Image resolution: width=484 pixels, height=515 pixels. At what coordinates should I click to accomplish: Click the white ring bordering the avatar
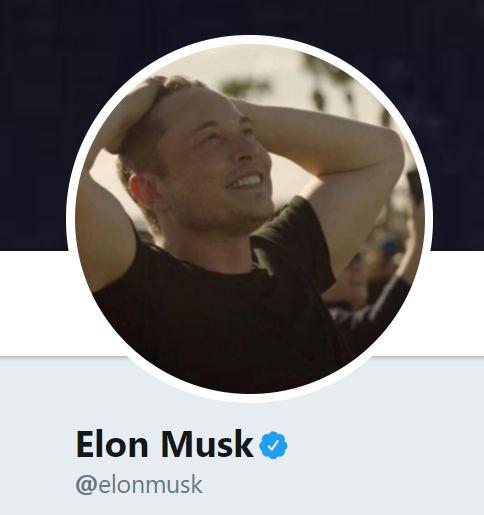pyautogui.click(x=250, y=39)
